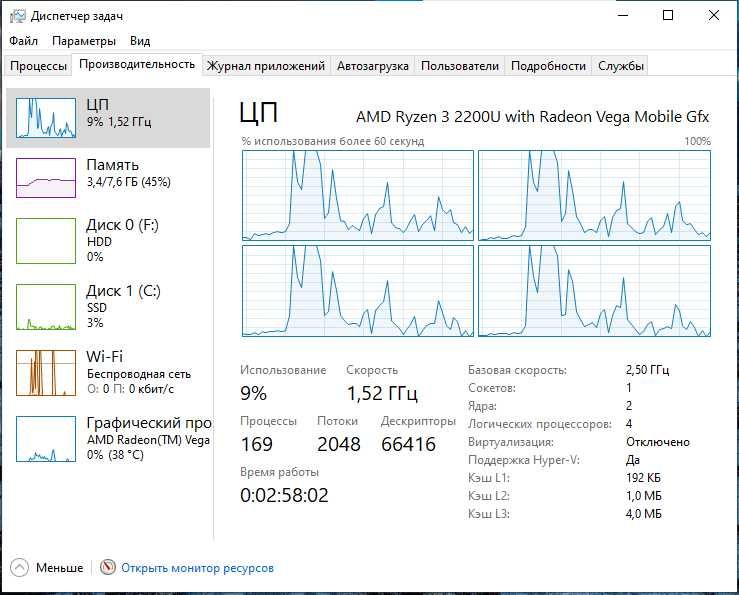739x595 pixels.
Task: Select the Графический процессор AMD Radeon entry
Action: [x=108, y=438]
